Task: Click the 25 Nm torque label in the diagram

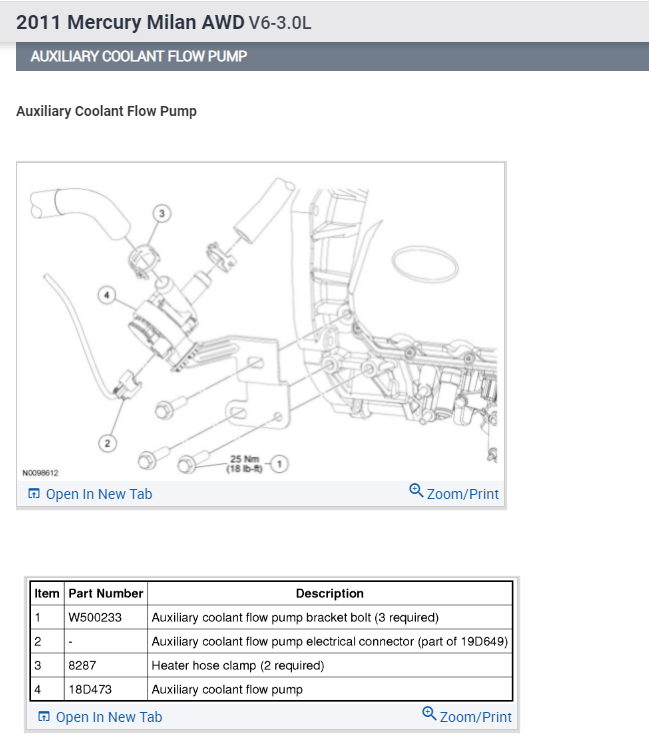Action: (x=244, y=463)
